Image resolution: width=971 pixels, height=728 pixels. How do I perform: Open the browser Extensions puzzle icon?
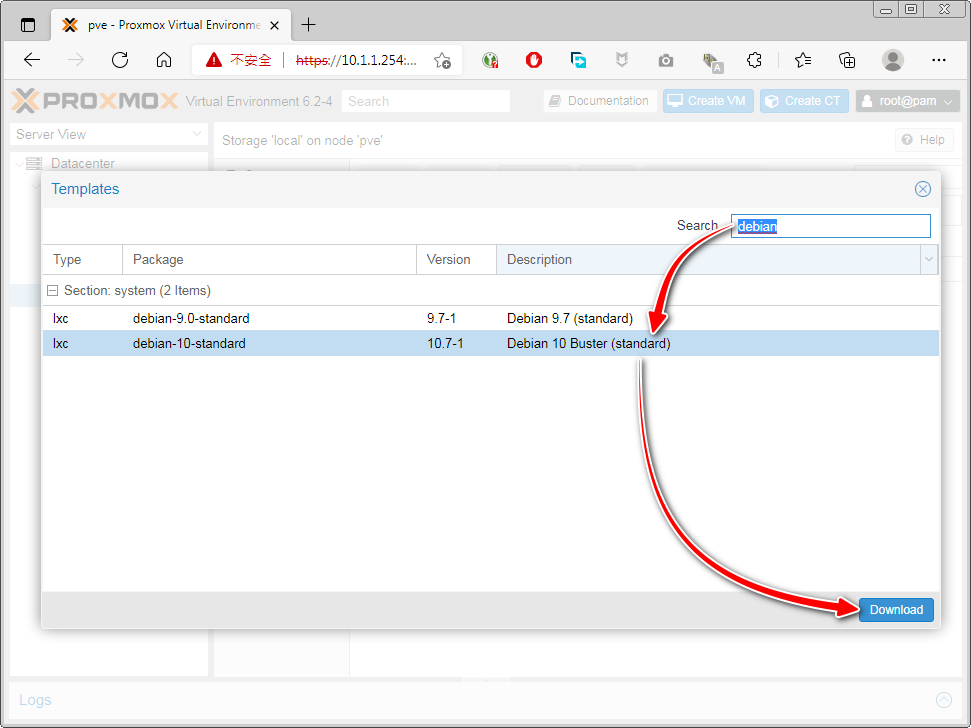[755, 60]
